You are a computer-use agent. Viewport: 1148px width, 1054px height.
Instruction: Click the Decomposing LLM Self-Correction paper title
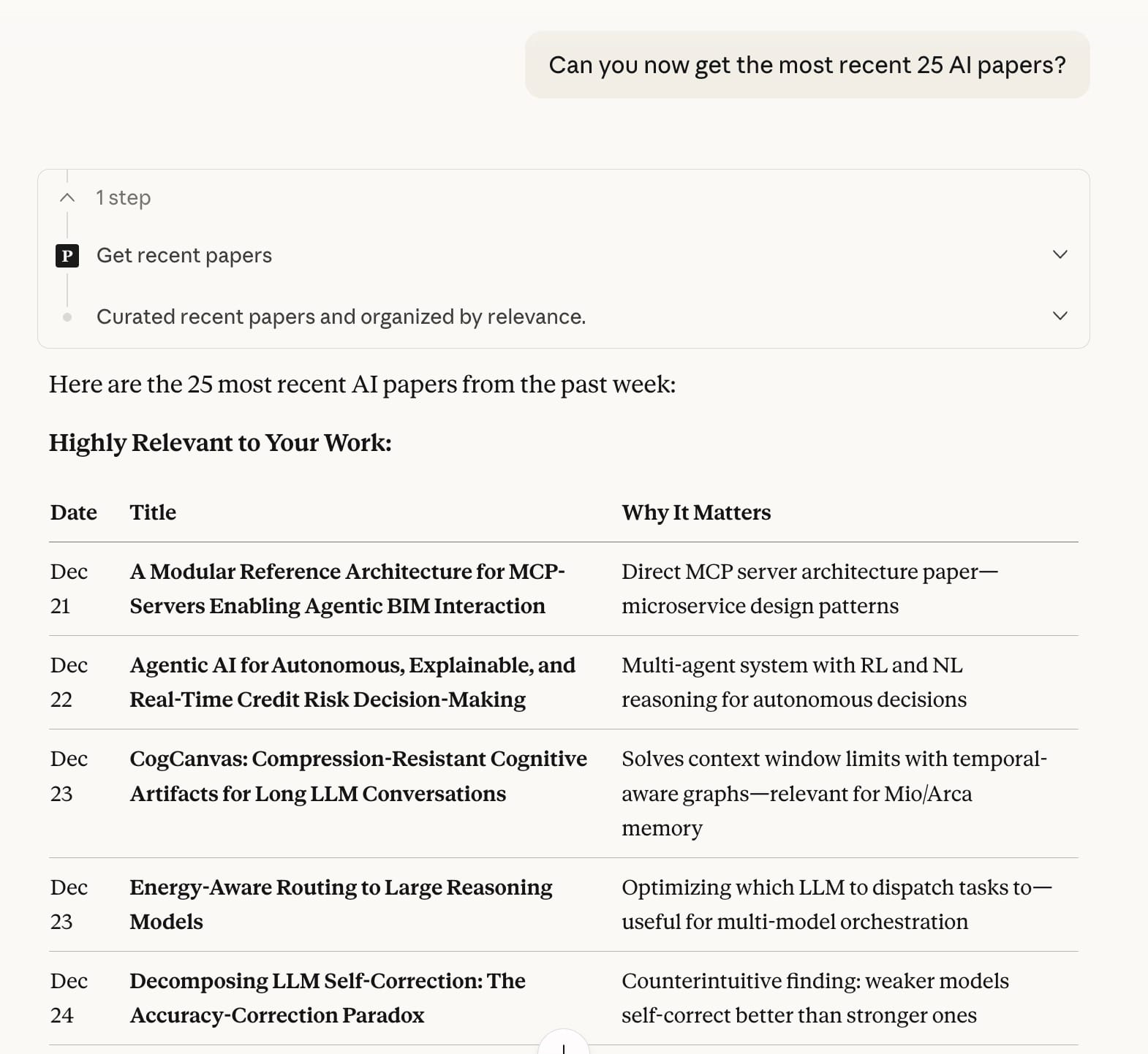(x=327, y=998)
